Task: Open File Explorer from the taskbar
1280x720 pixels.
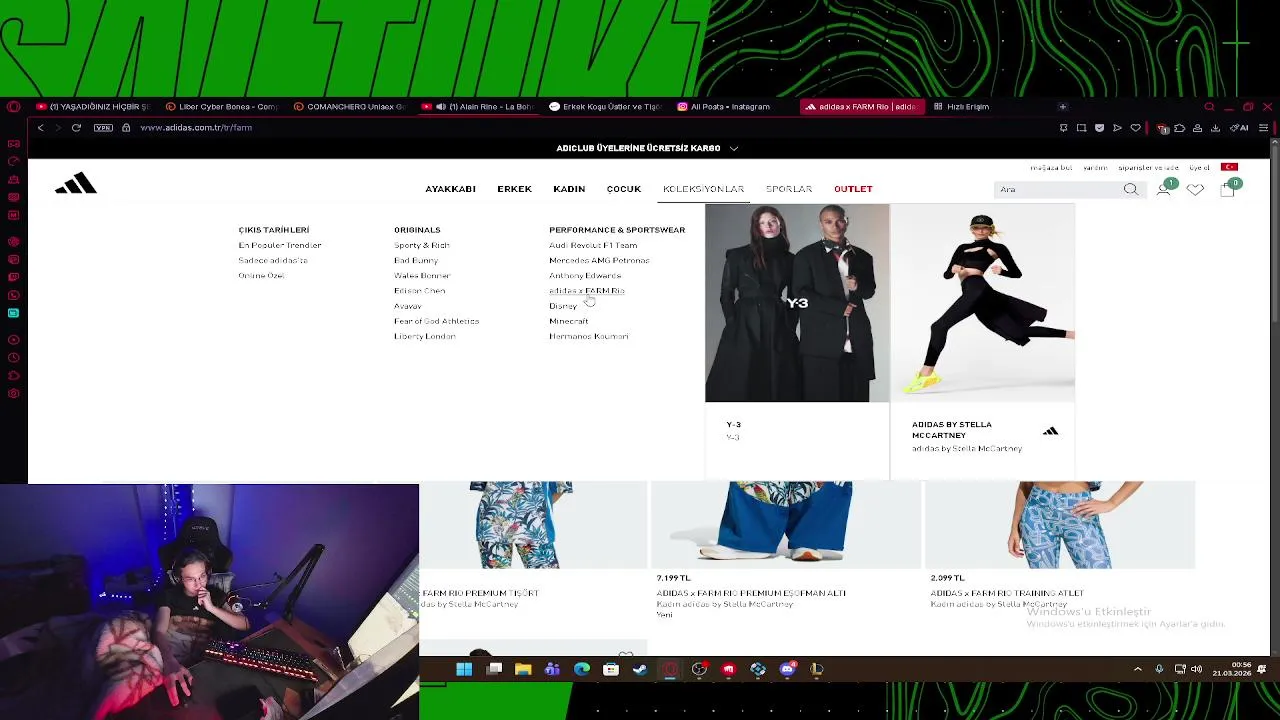Action: [523, 669]
